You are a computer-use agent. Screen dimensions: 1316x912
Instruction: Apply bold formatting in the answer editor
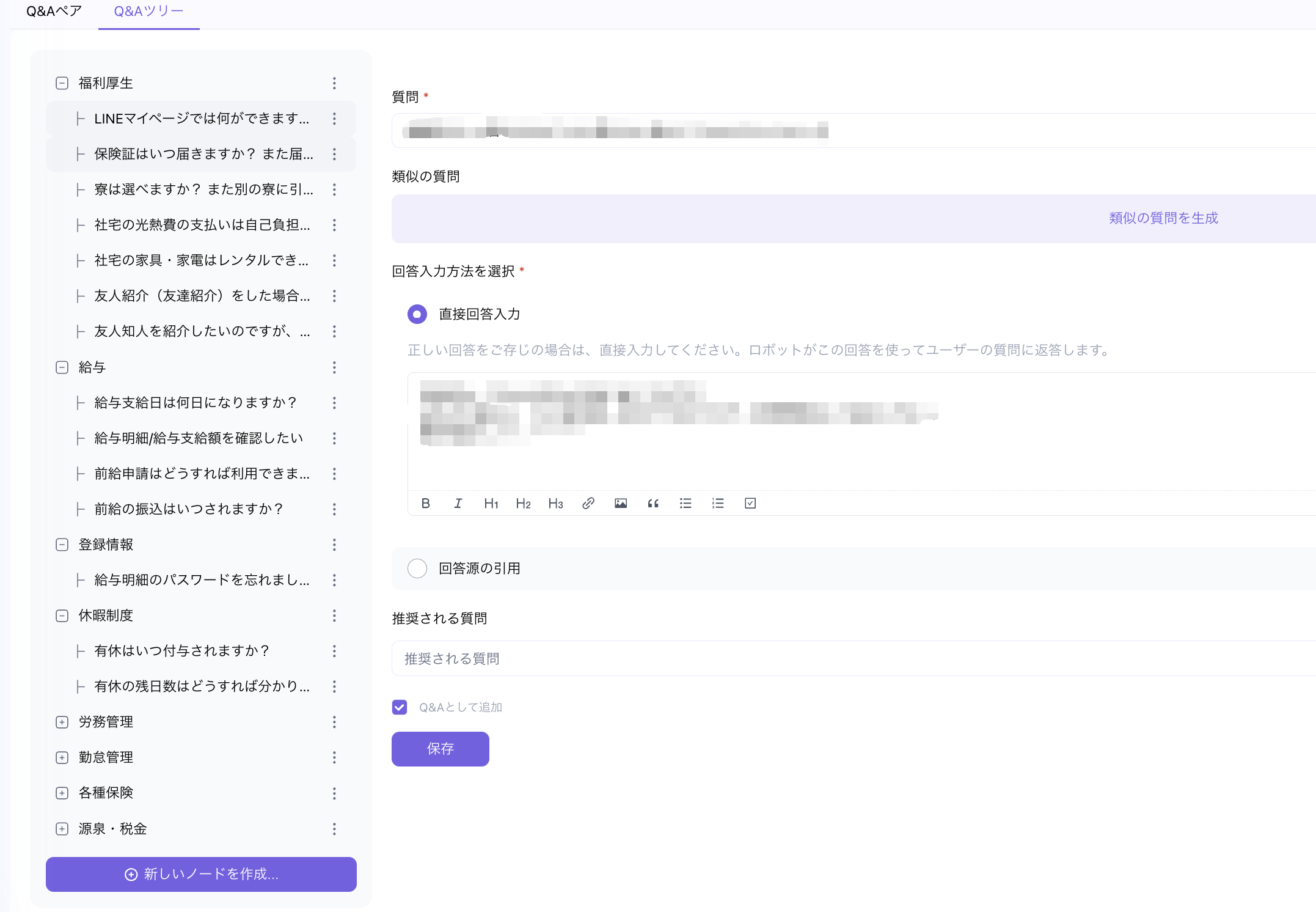point(426,503)
